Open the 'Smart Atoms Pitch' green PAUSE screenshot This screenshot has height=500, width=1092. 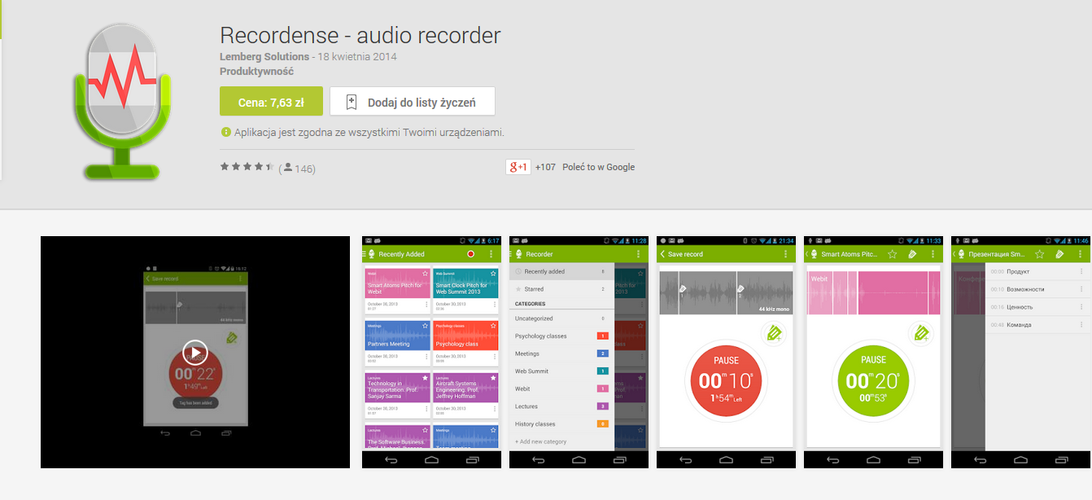pos(873,352)
